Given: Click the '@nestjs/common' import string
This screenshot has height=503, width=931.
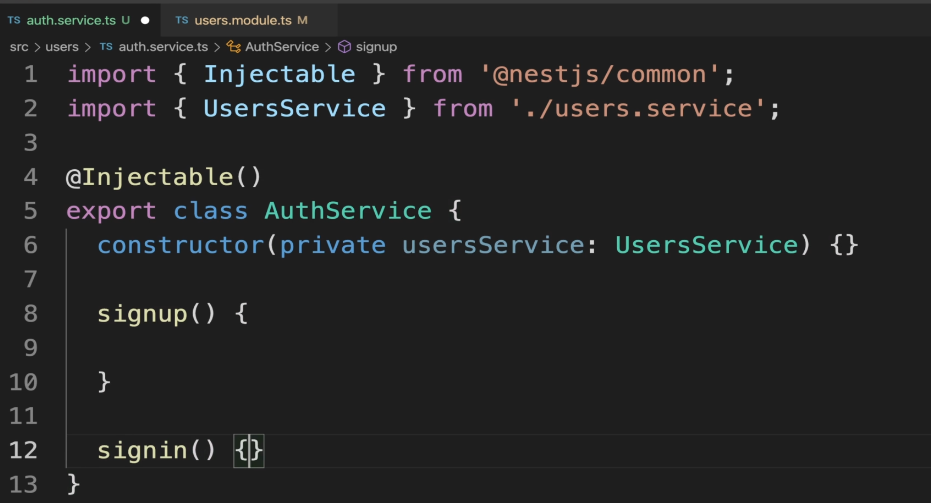Looking at the screenshot, I should pos(600,75).
